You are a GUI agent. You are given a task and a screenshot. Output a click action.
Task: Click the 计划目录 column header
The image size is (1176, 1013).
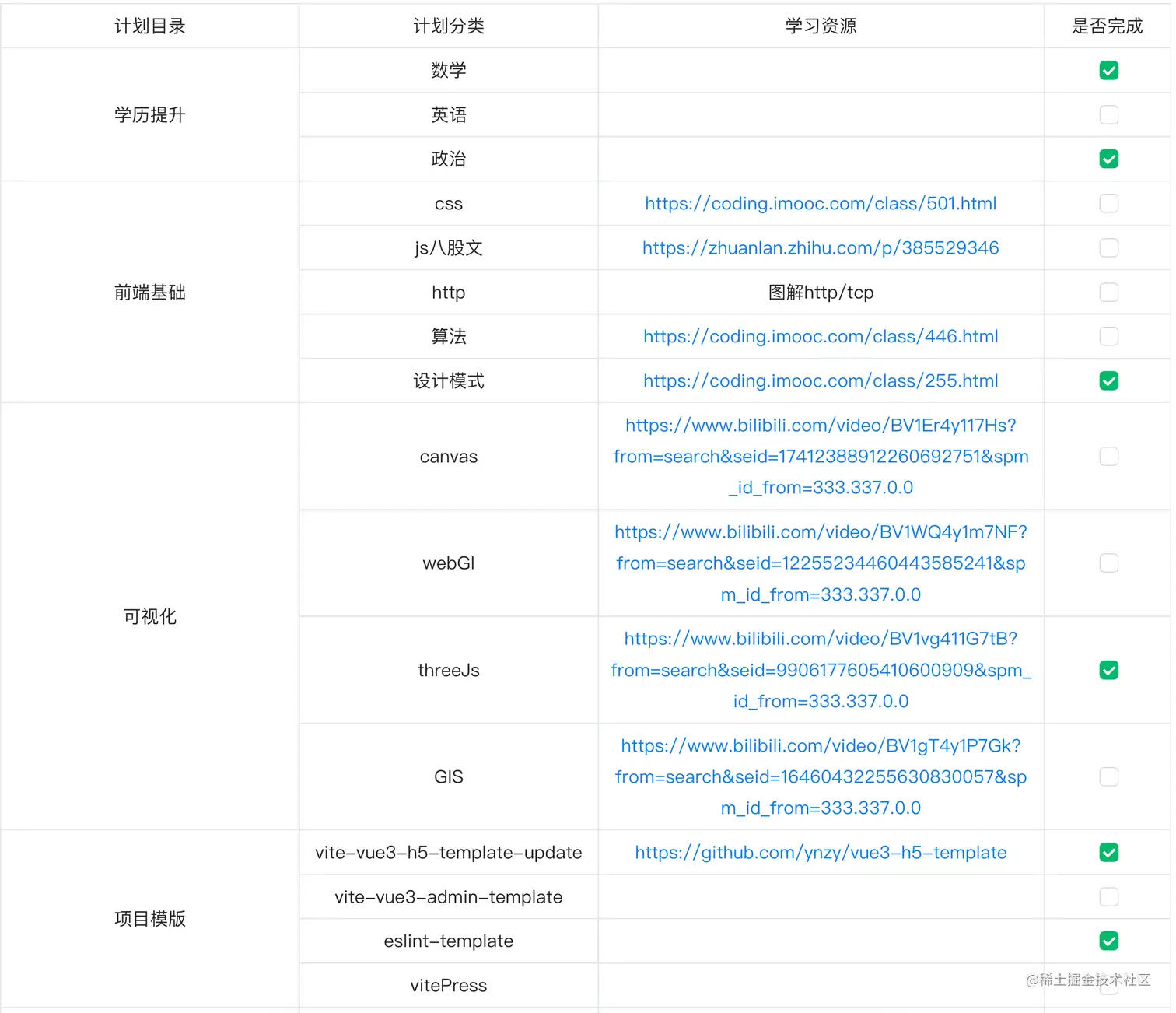[150, 26]
